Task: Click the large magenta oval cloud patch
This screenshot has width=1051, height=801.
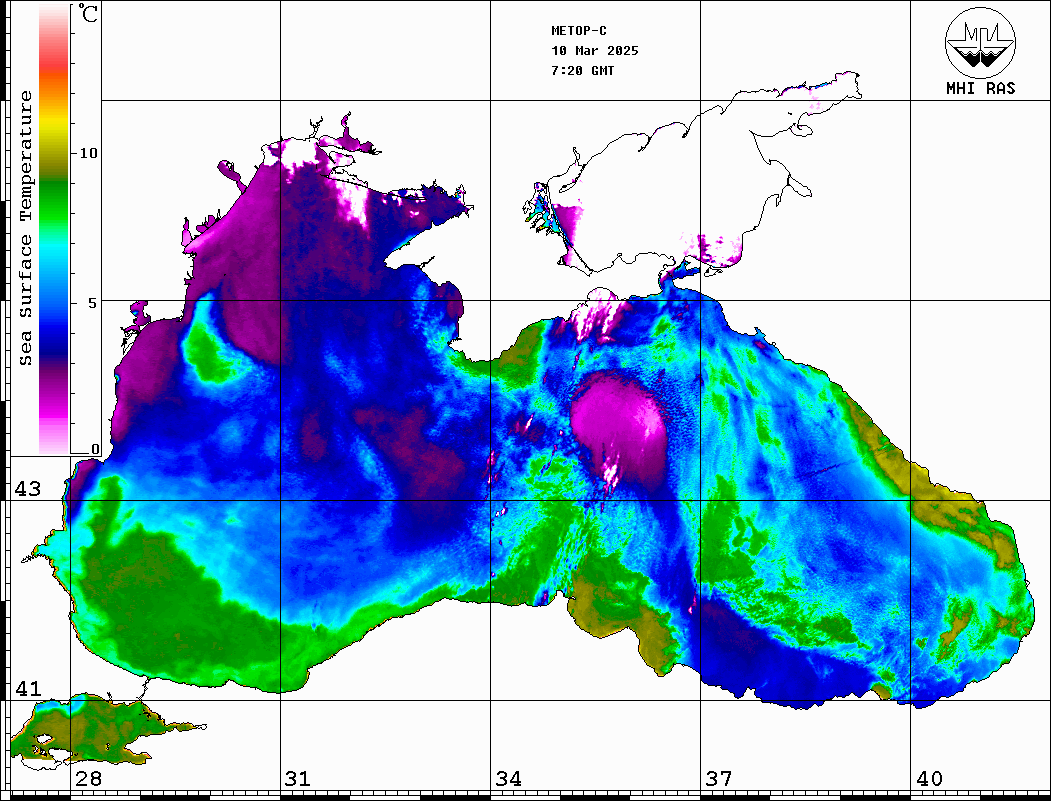Action: click(620, 429)
